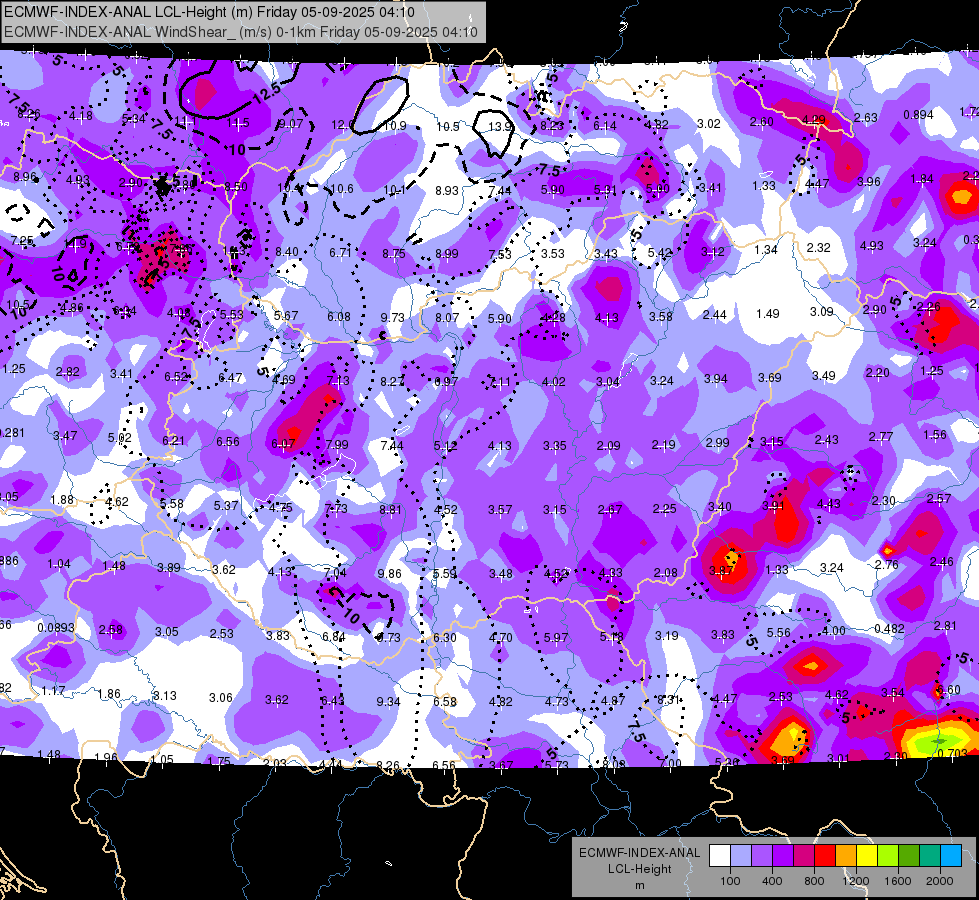
Task: Click the wind shear value 0.703
Action: tap(953, 753)
